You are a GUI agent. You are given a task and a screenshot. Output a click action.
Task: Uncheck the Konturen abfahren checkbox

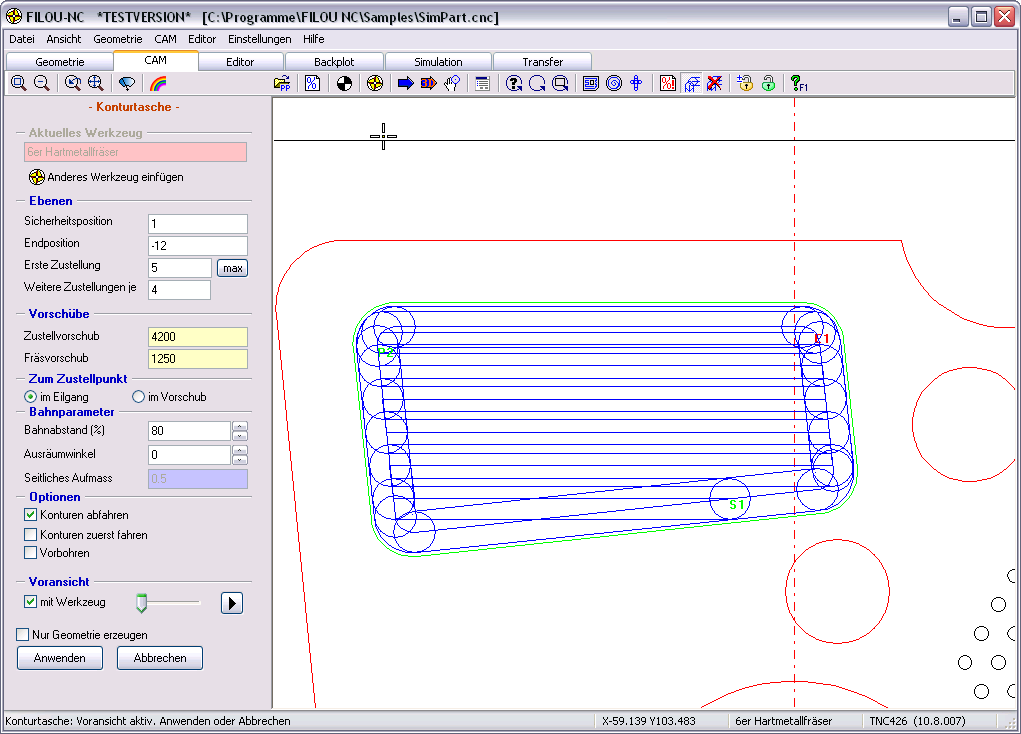pyautogui.click(x=31, y=515)
